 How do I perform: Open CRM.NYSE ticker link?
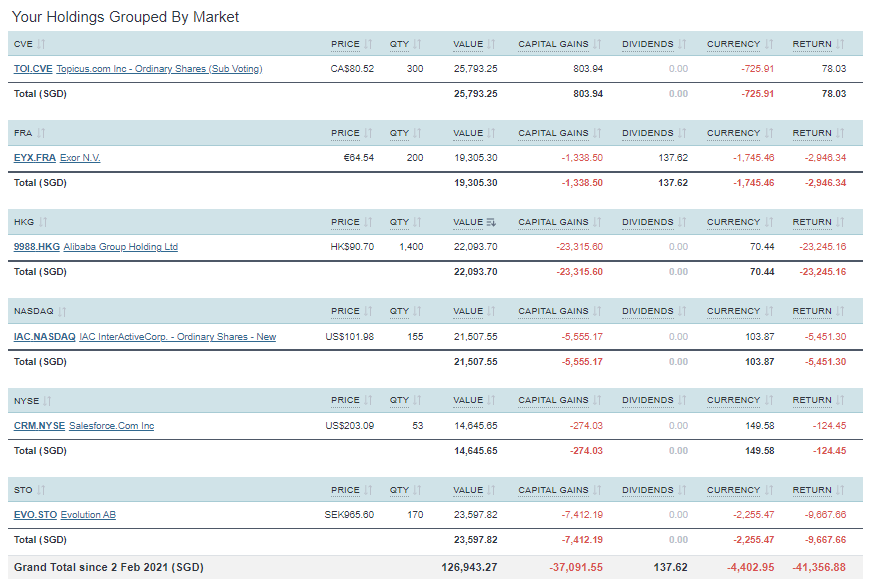coord(39,426)
